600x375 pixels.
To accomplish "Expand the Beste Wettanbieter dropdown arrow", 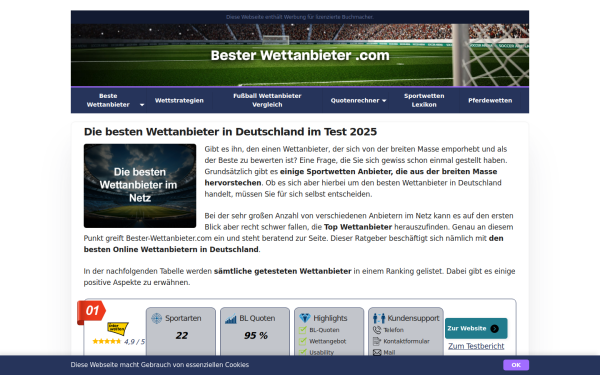I will click(142, 105).
